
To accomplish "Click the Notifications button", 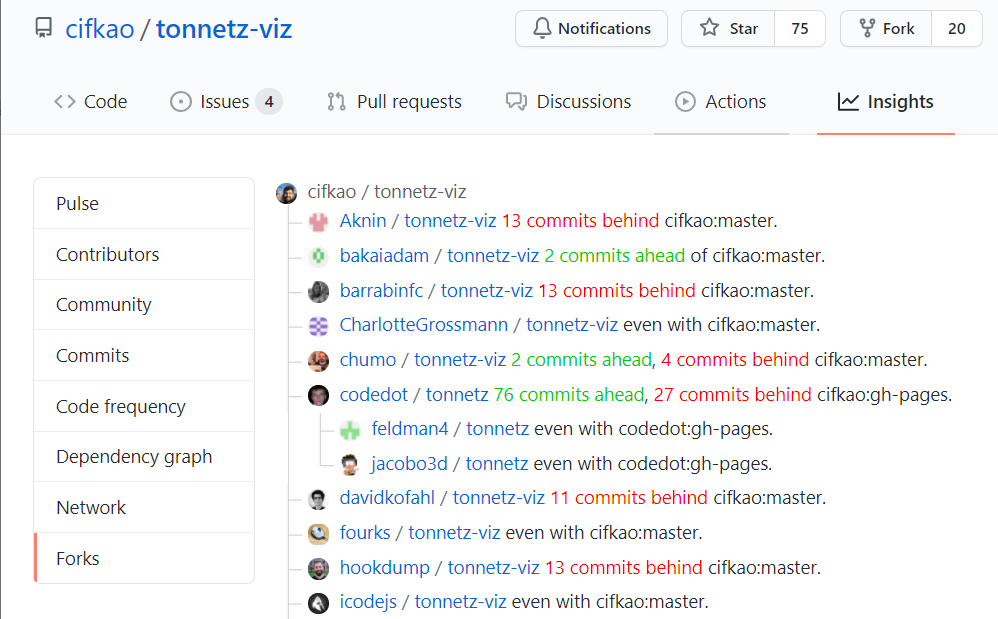I will click(x=591, y=29).
